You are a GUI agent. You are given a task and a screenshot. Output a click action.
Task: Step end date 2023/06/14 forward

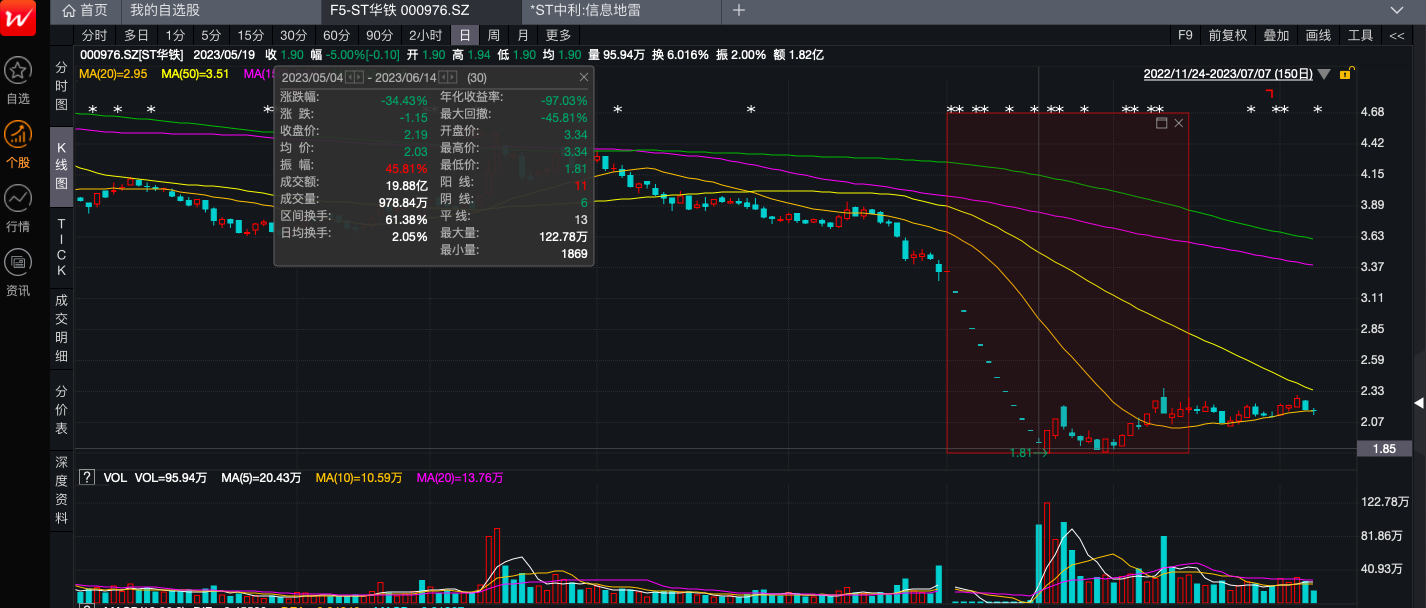[x=452, y=77]
